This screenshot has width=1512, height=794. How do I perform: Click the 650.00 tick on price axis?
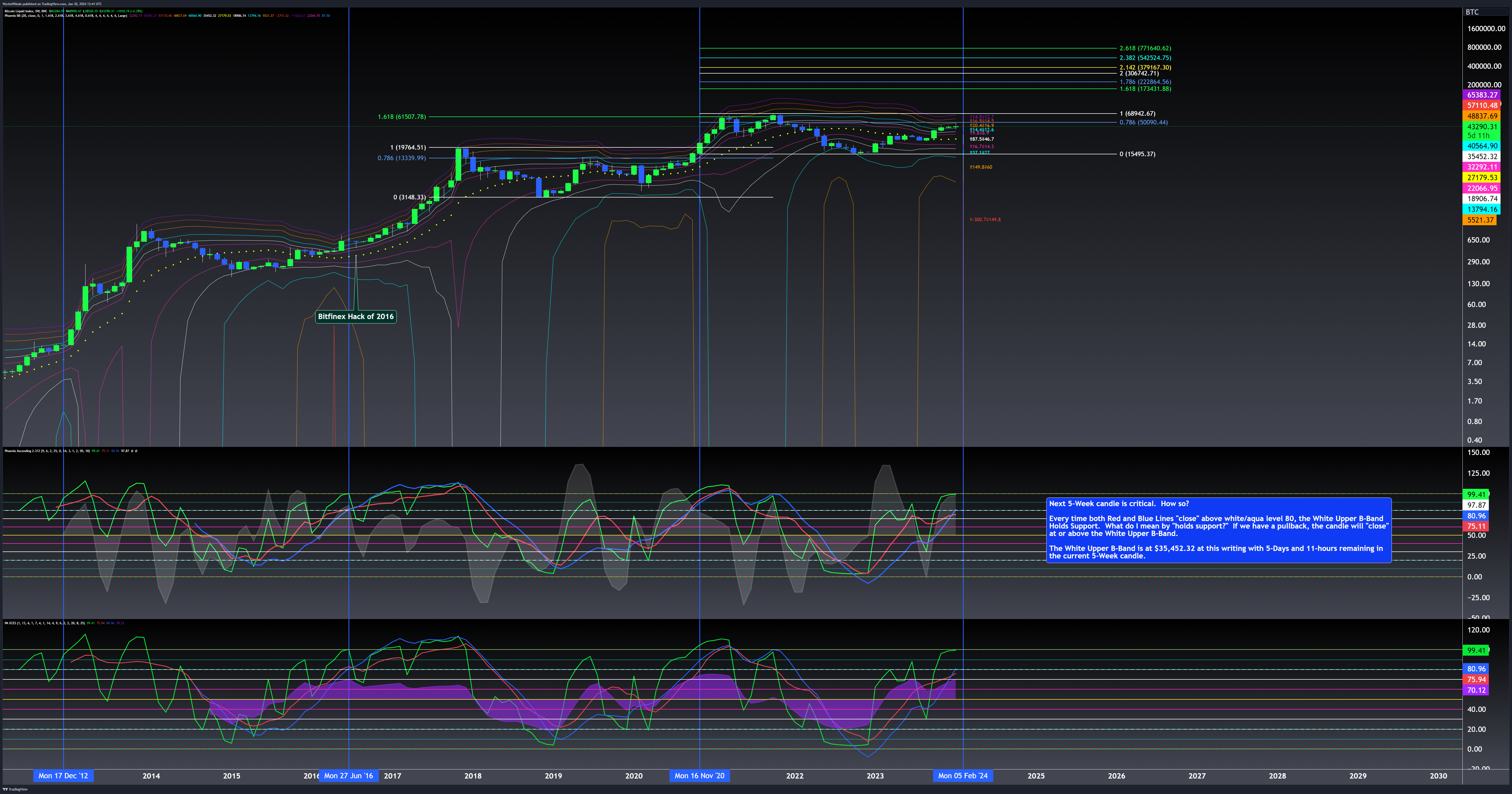[1478, 240]
